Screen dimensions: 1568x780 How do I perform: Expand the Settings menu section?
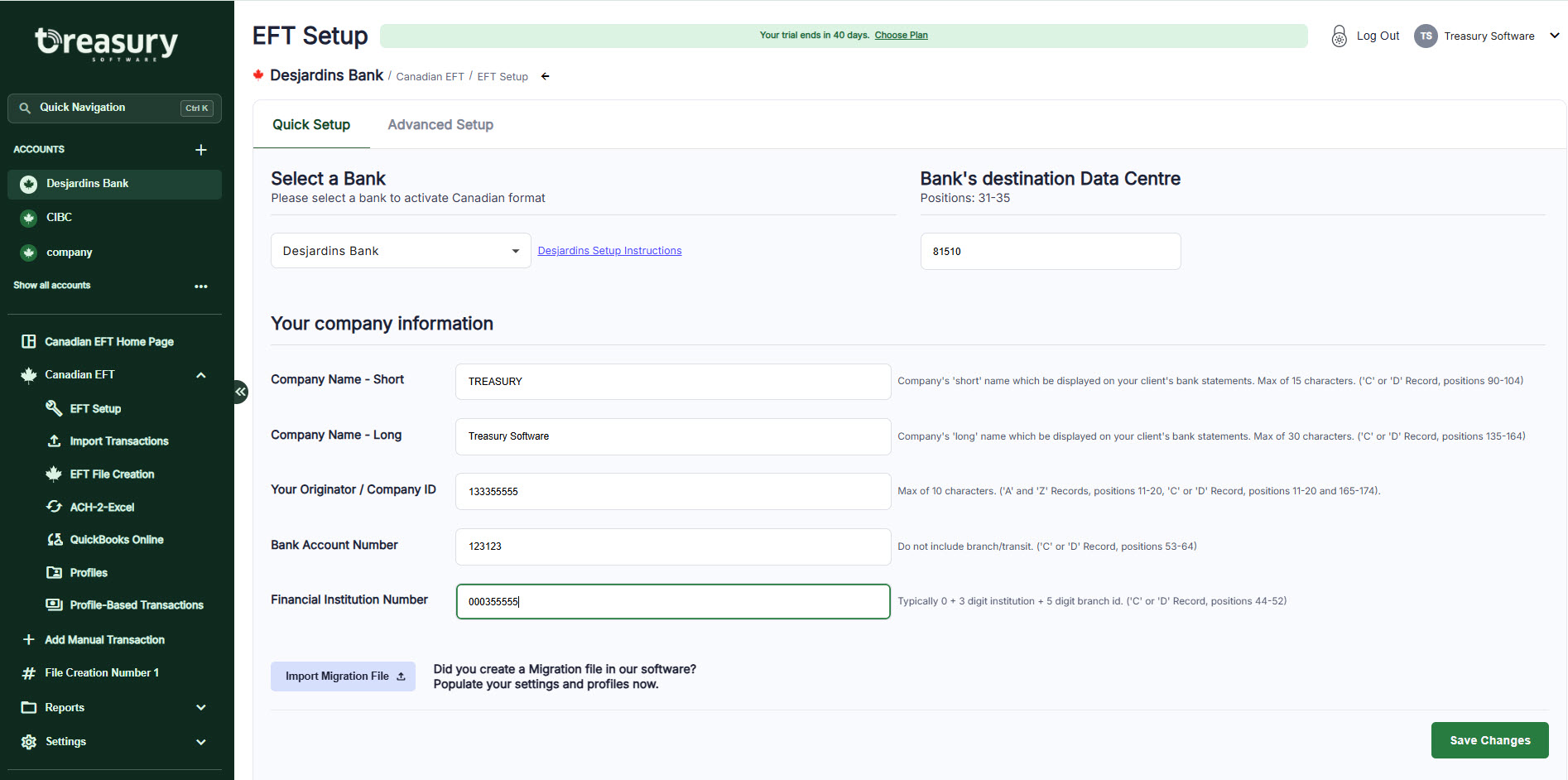click(200, 743)
